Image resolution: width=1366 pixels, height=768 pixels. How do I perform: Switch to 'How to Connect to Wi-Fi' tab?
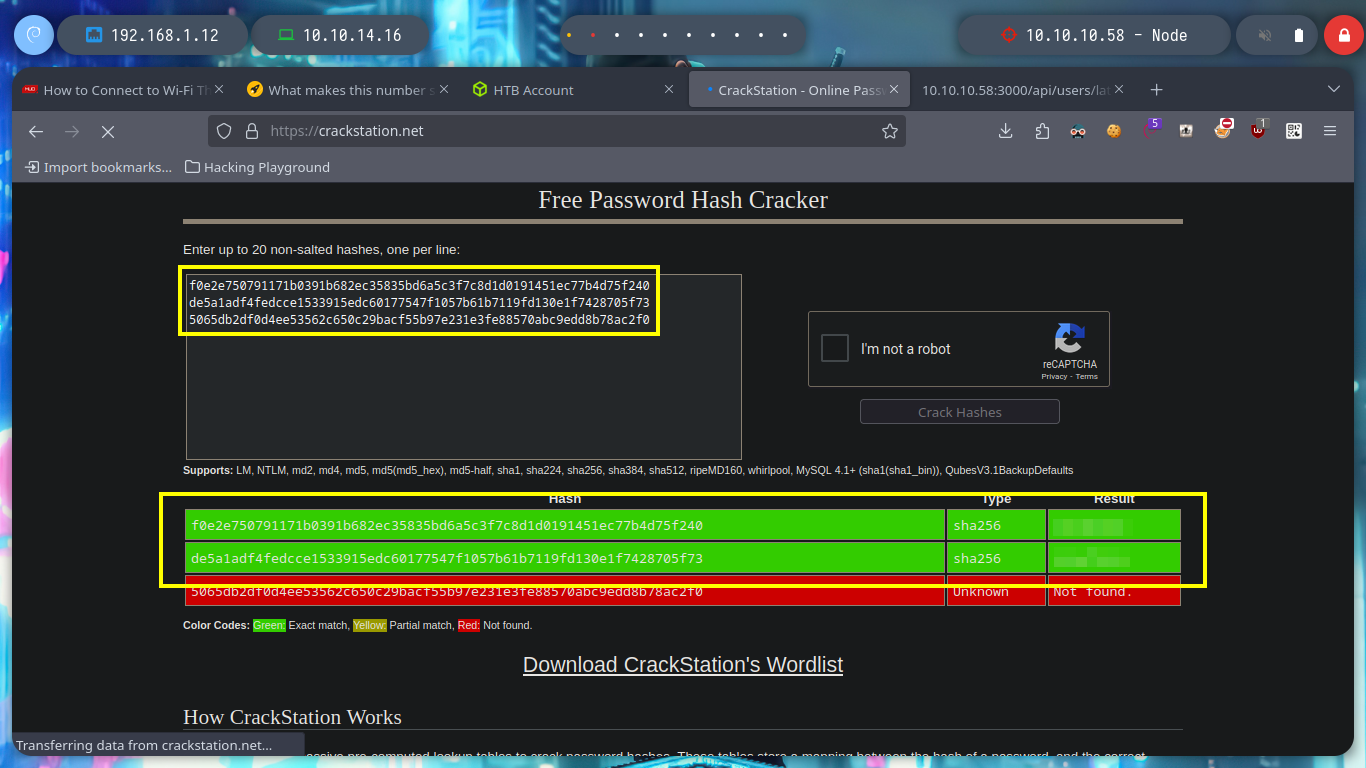click(123, 90)
